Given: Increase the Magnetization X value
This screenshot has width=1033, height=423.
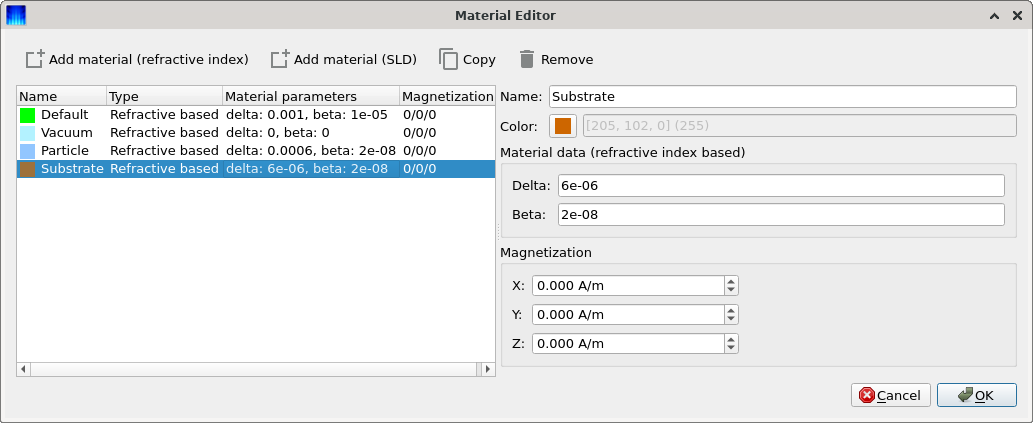Looking at the screenshot, I should point(731,281).
